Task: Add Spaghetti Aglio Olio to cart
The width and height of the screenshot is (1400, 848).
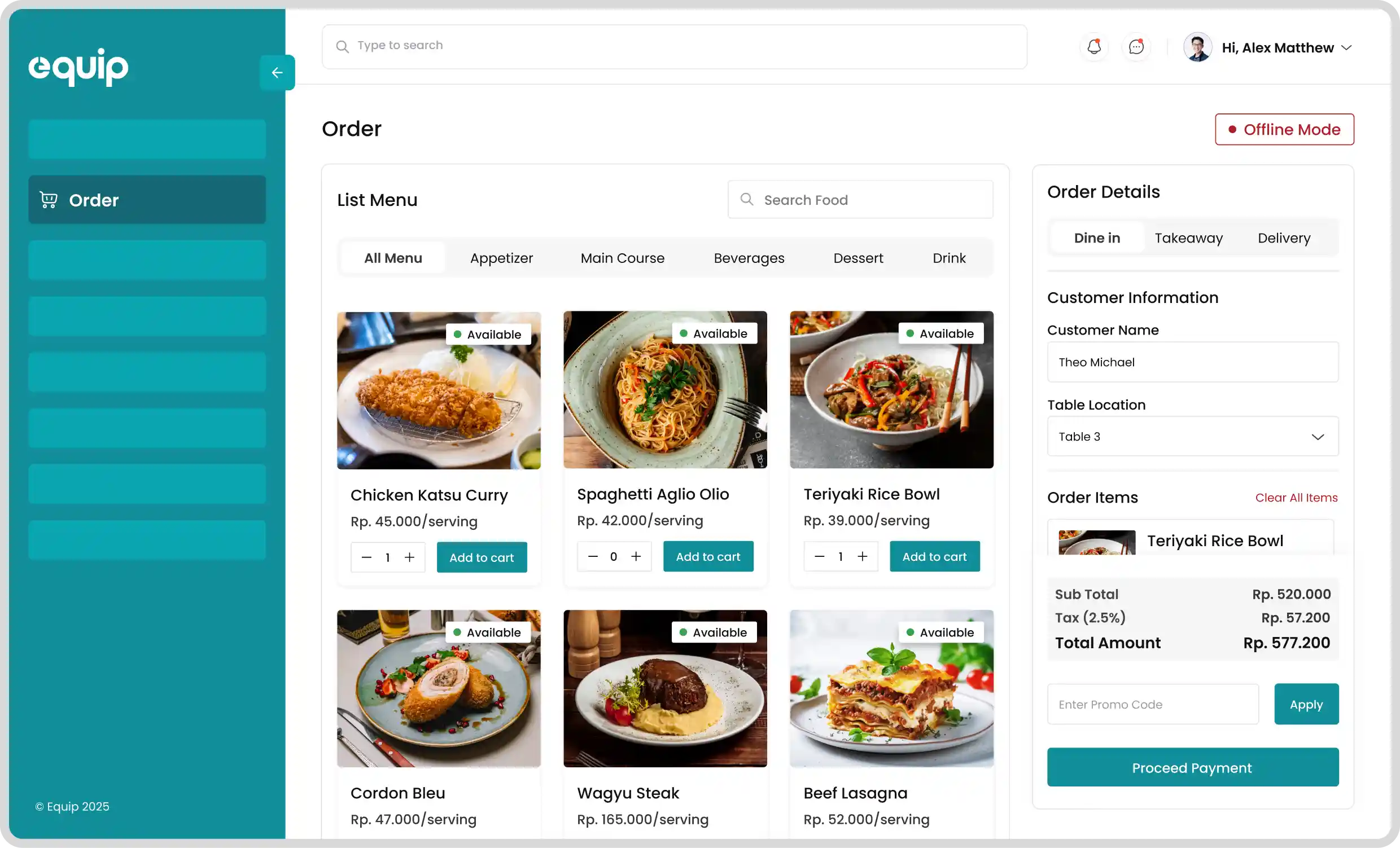Action: click(707, 556)
